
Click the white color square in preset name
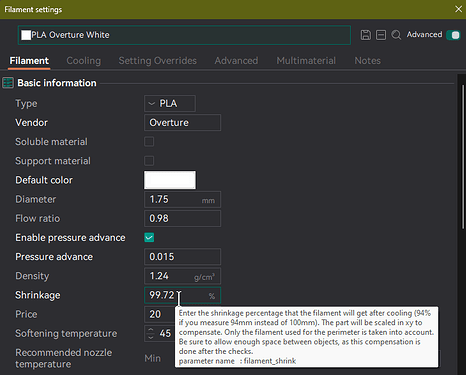[26, 35]
